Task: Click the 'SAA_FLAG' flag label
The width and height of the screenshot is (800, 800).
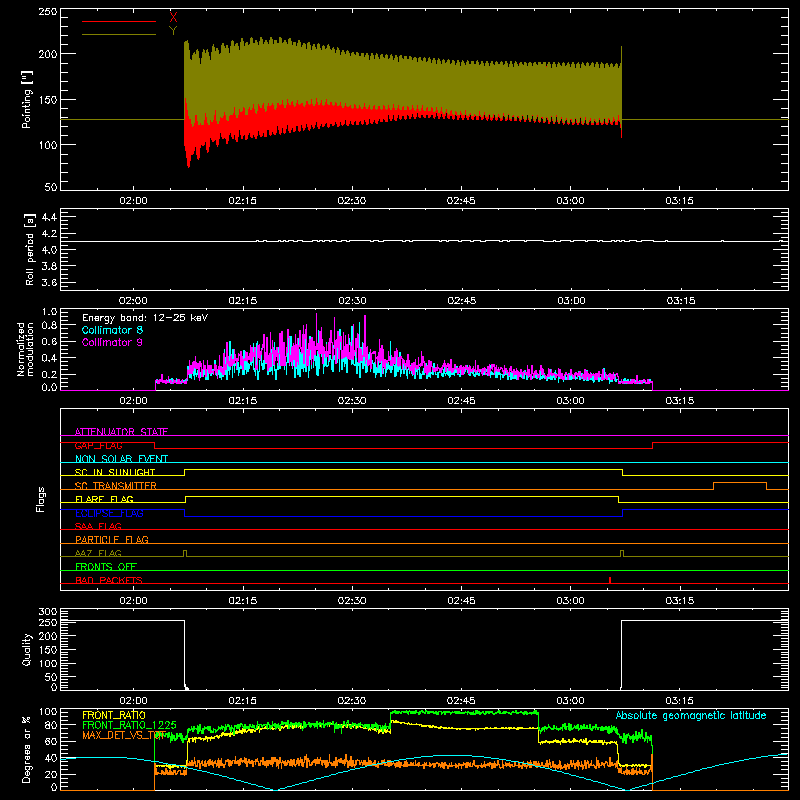Action: [x=98, y=526]
